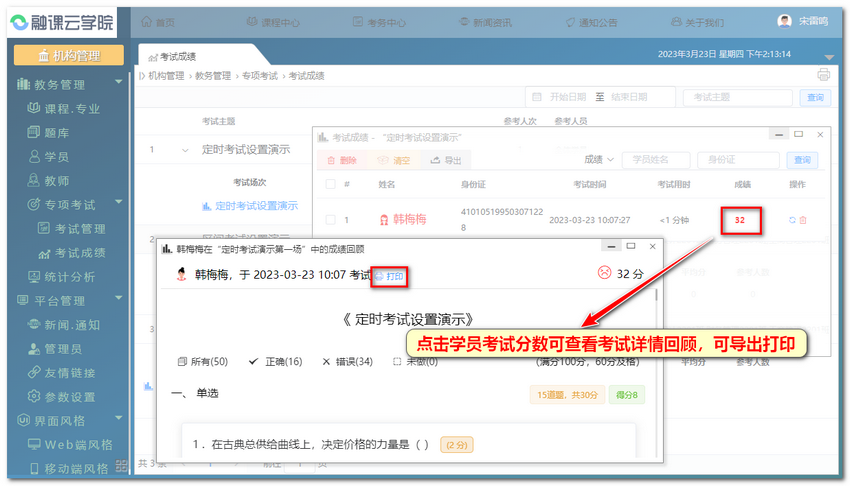Open 参数设置 in the sidebar

[x=68, y=397]
